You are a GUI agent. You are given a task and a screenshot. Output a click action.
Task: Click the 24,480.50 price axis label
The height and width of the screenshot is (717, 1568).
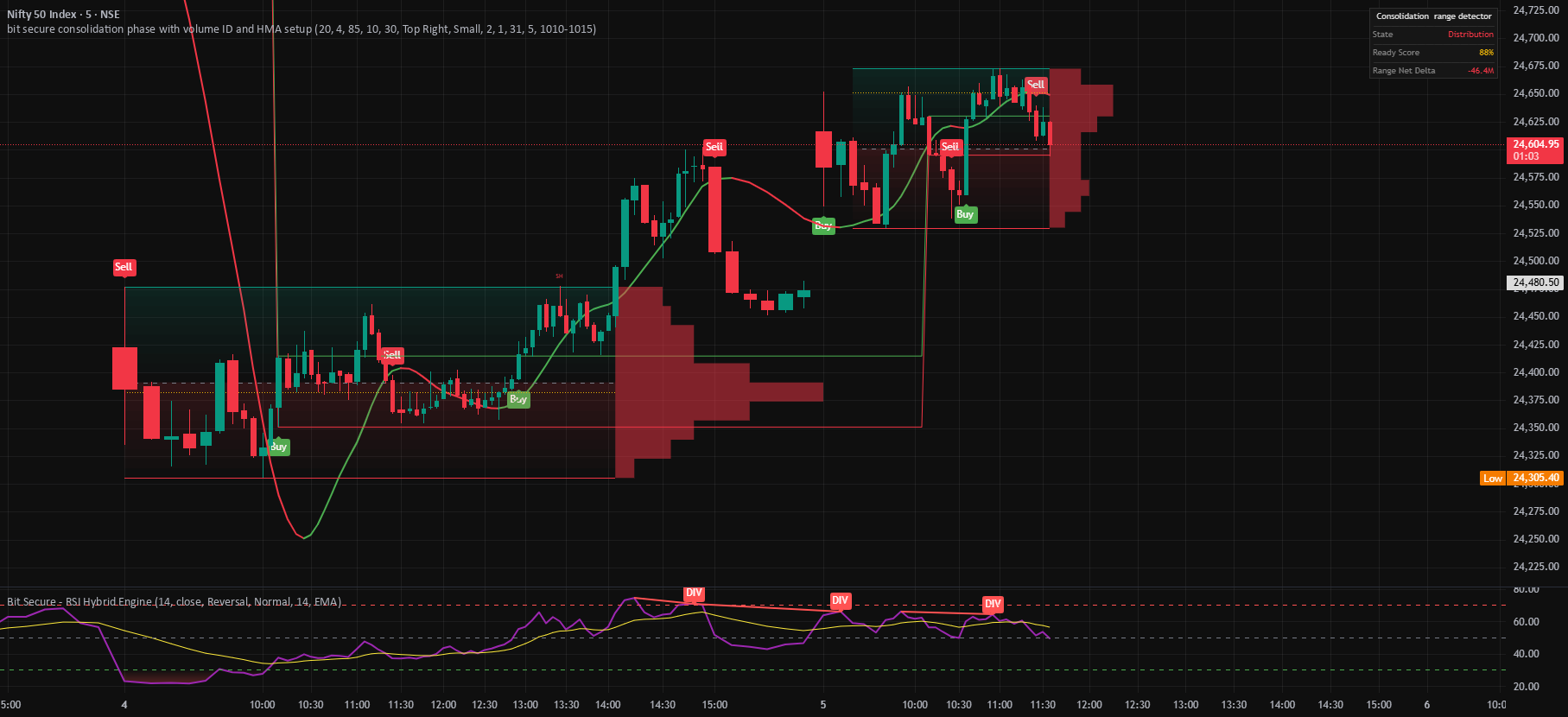(x=1535, y=282)
